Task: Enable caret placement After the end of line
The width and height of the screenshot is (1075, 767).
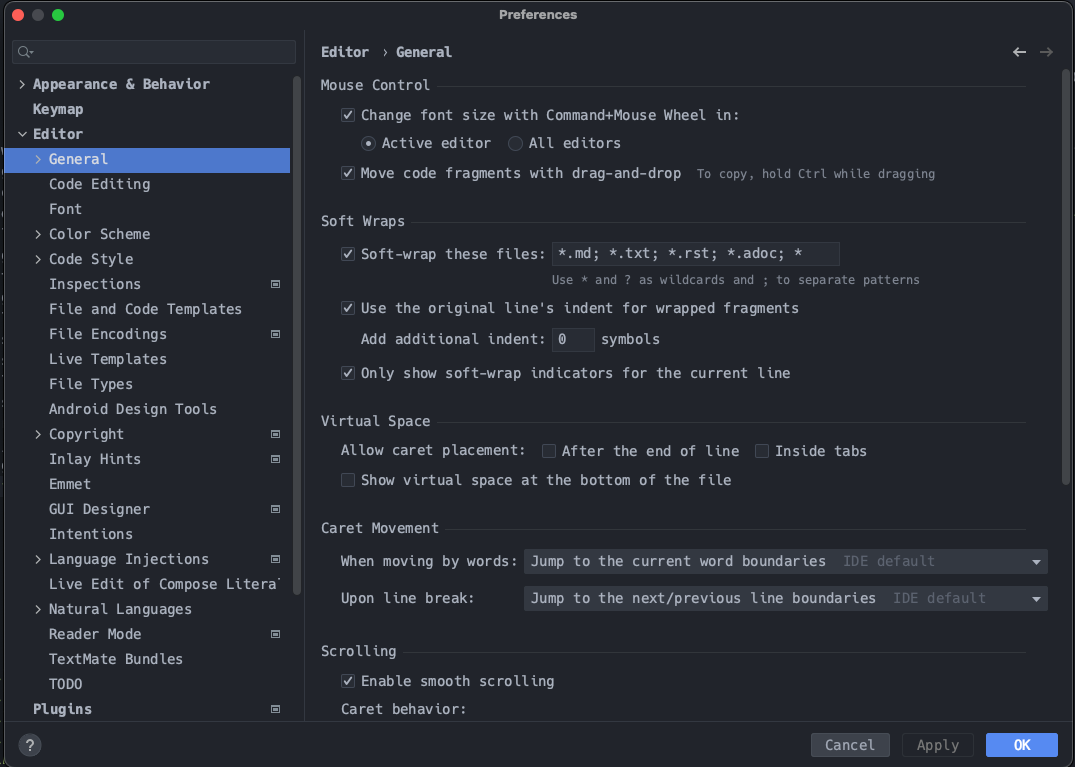Action: [549, 451]
